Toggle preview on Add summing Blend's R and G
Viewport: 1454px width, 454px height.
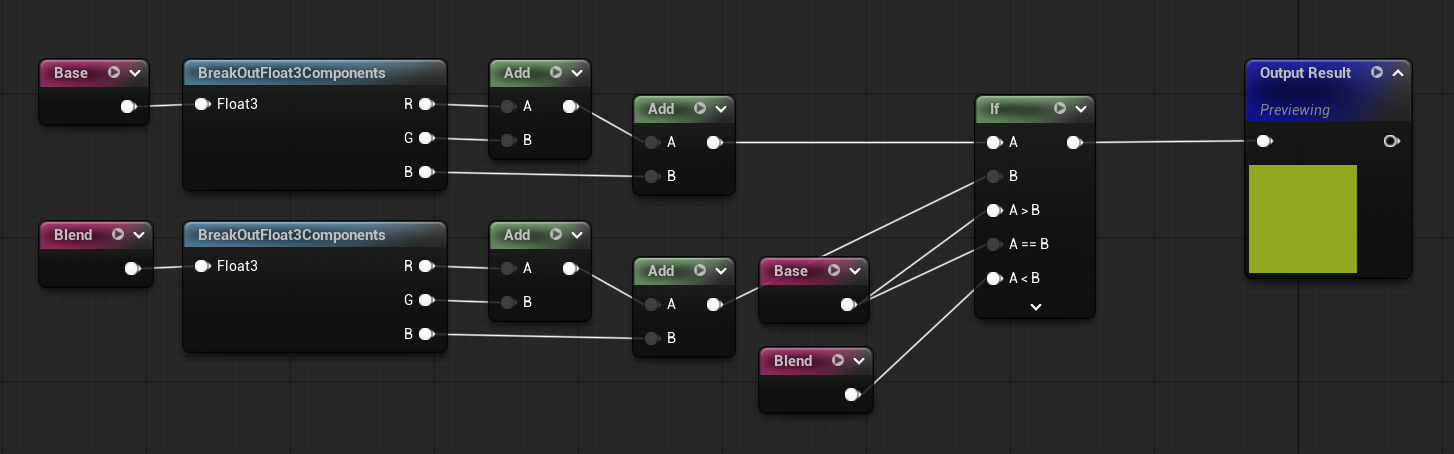tap(556, 235)
